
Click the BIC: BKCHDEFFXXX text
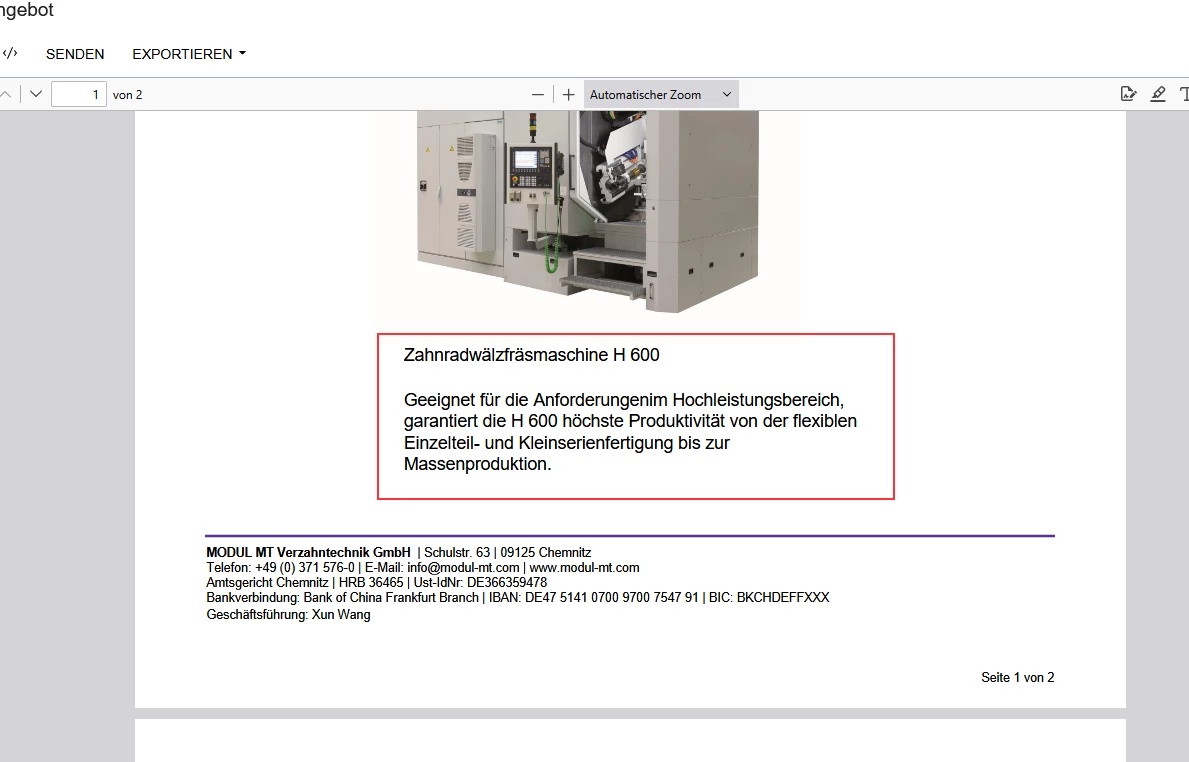click(x=769, y=597)
